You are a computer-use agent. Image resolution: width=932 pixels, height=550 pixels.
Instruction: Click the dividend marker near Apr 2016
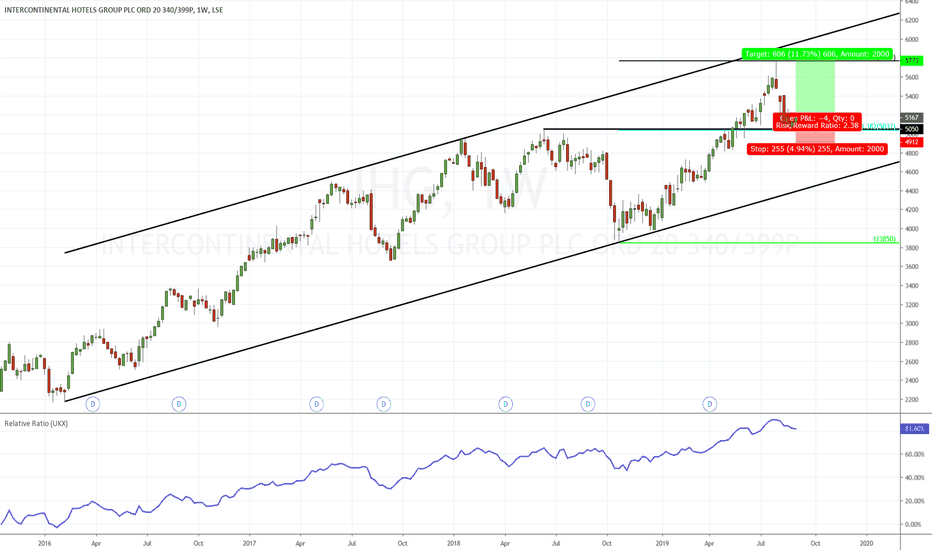[x=93, y=404]
